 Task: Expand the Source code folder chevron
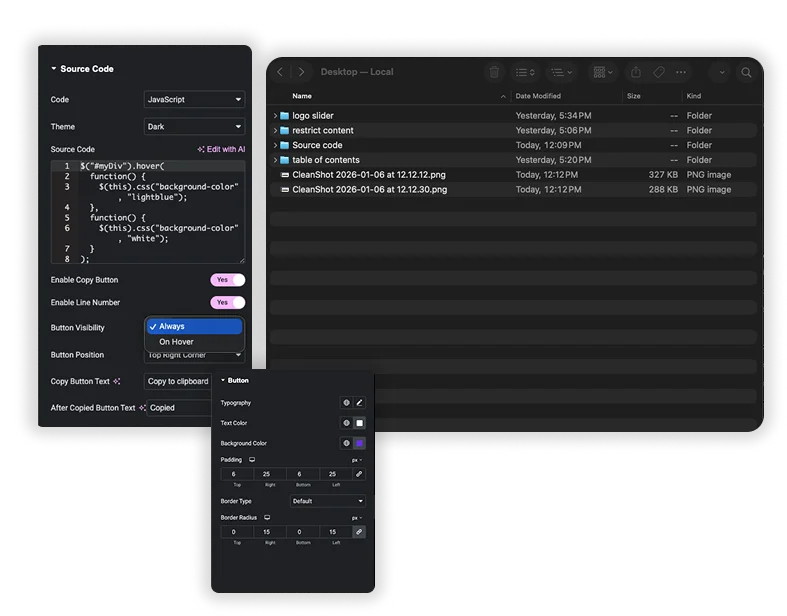pos(275,145)
